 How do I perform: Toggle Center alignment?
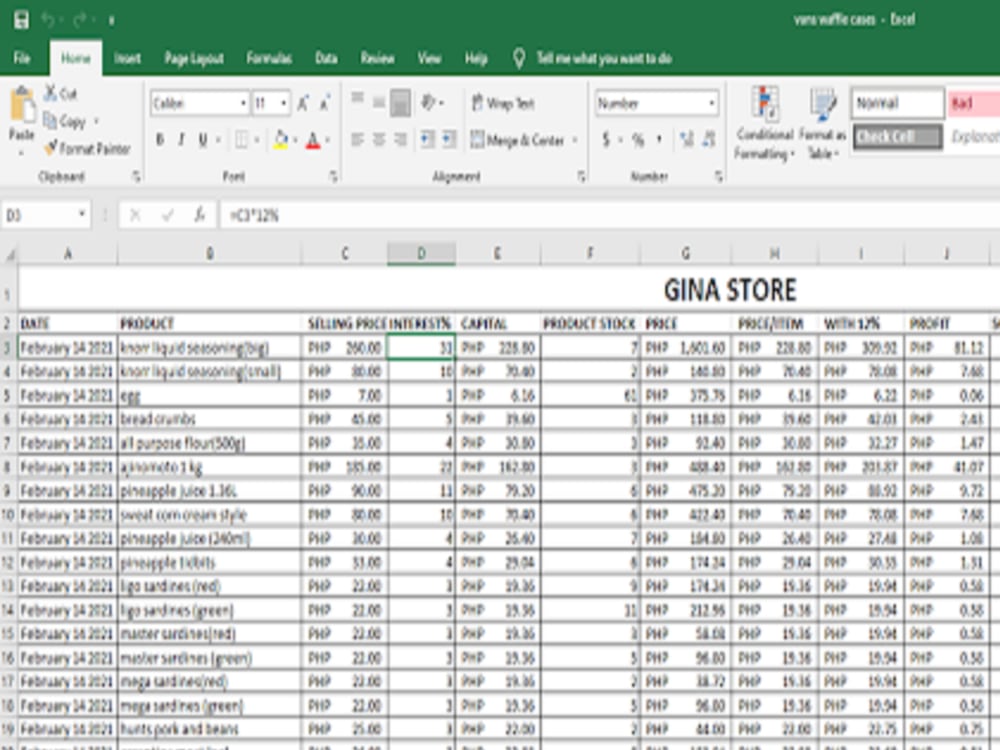pyautogui.click(x=379, y=139)
